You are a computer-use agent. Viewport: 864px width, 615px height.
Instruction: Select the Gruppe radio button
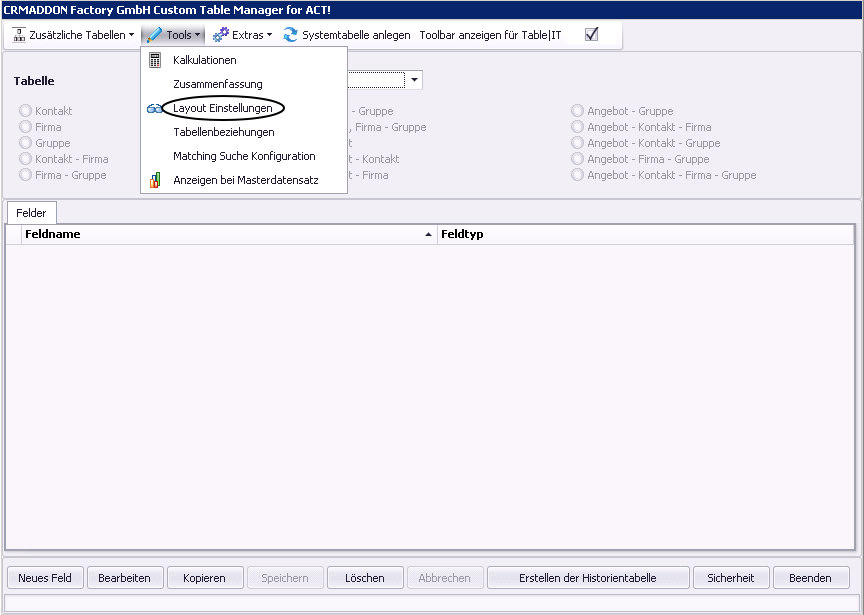click(25, 143)
